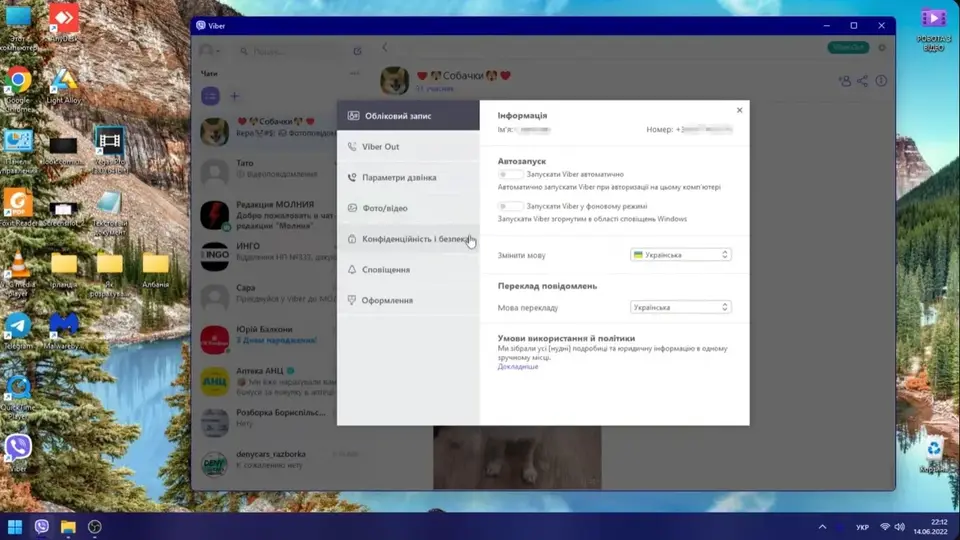Open the ИНГО chat
Viewport: 960px width, 540px height.
(268, 256)
